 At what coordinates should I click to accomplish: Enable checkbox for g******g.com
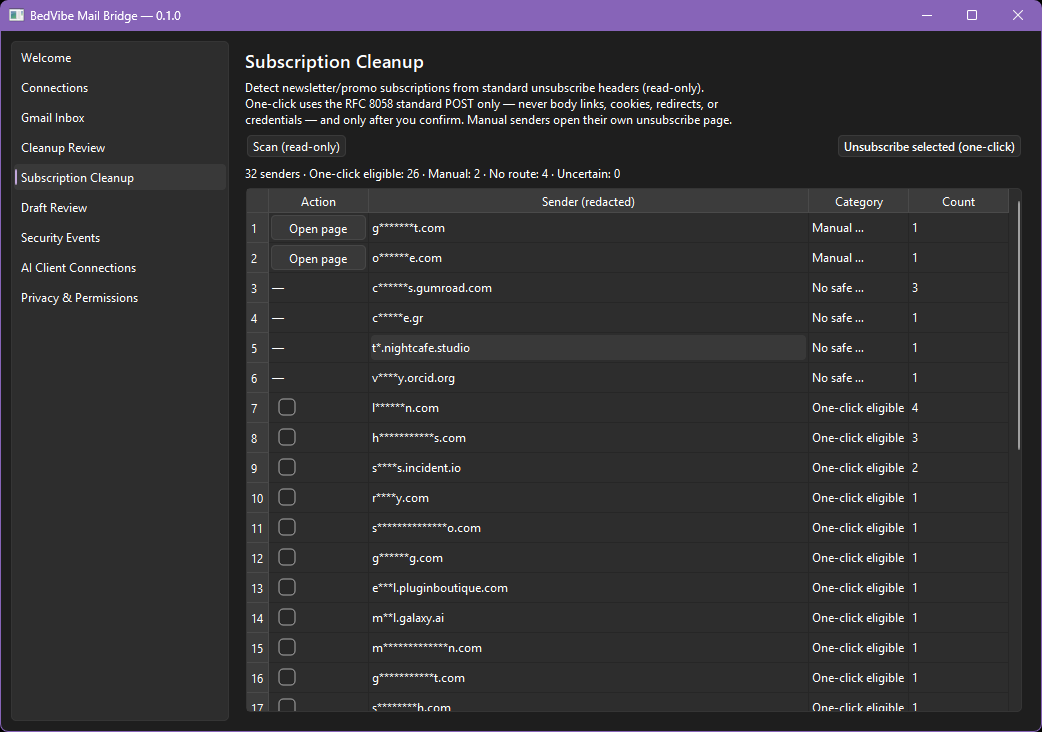click(286, 557)
